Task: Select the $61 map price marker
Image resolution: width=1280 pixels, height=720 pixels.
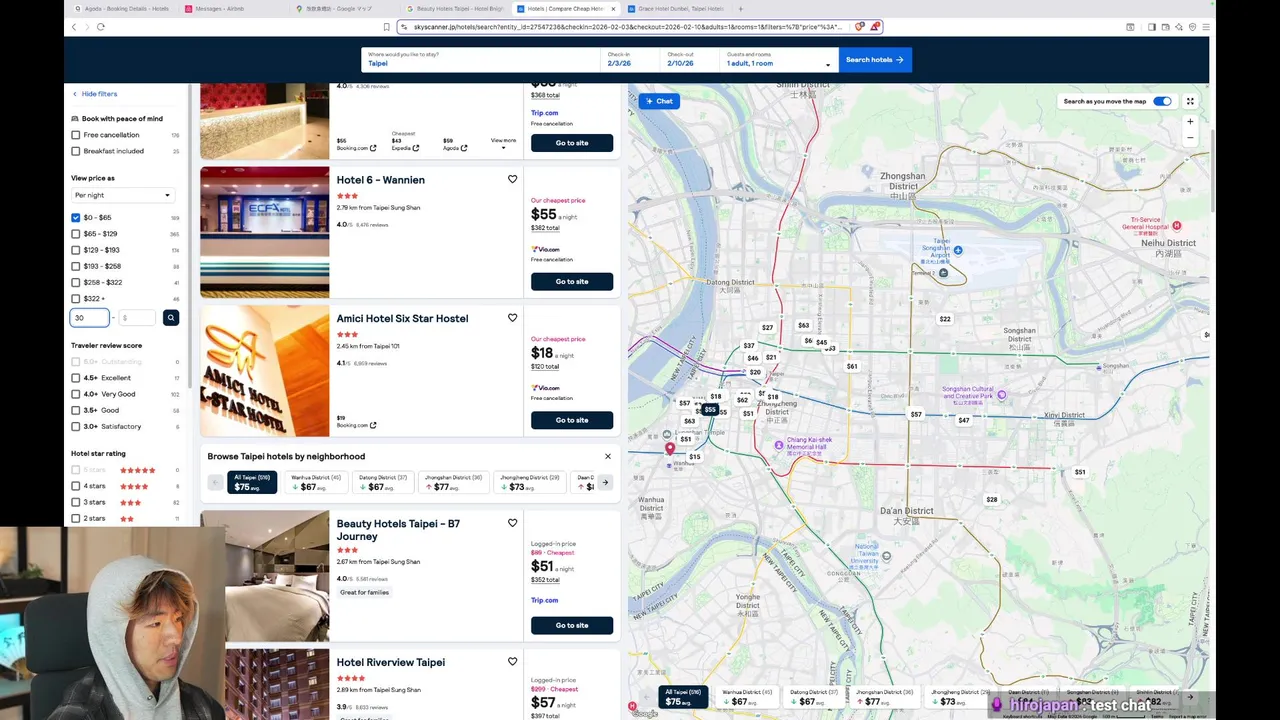Action: click(x=852, y=366)
